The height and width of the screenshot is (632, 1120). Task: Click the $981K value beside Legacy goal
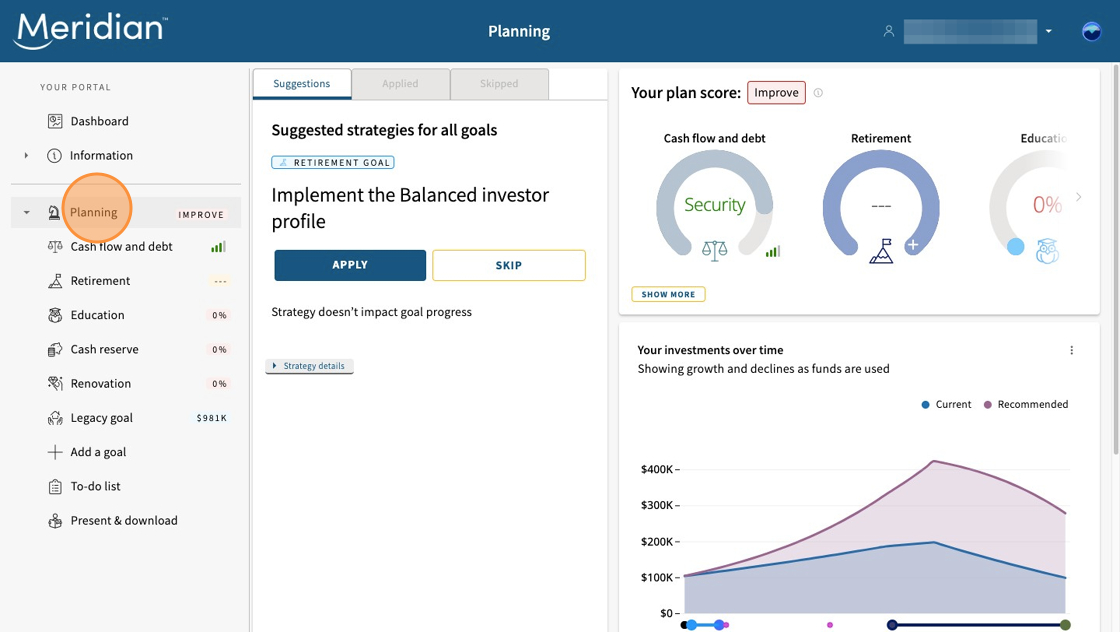[211, 418]
